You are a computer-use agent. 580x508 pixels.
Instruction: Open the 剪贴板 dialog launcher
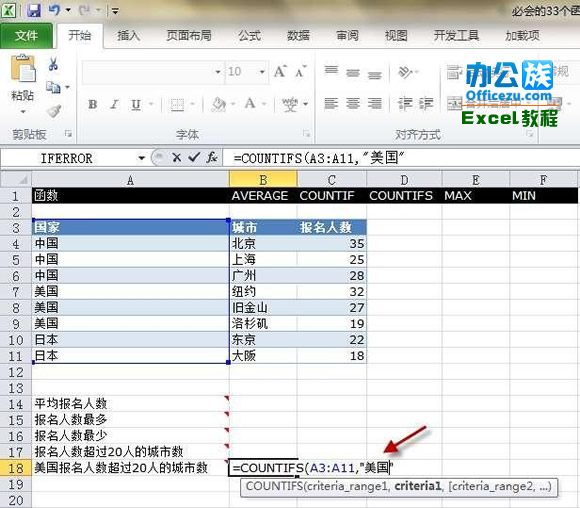tap(68, 134)
